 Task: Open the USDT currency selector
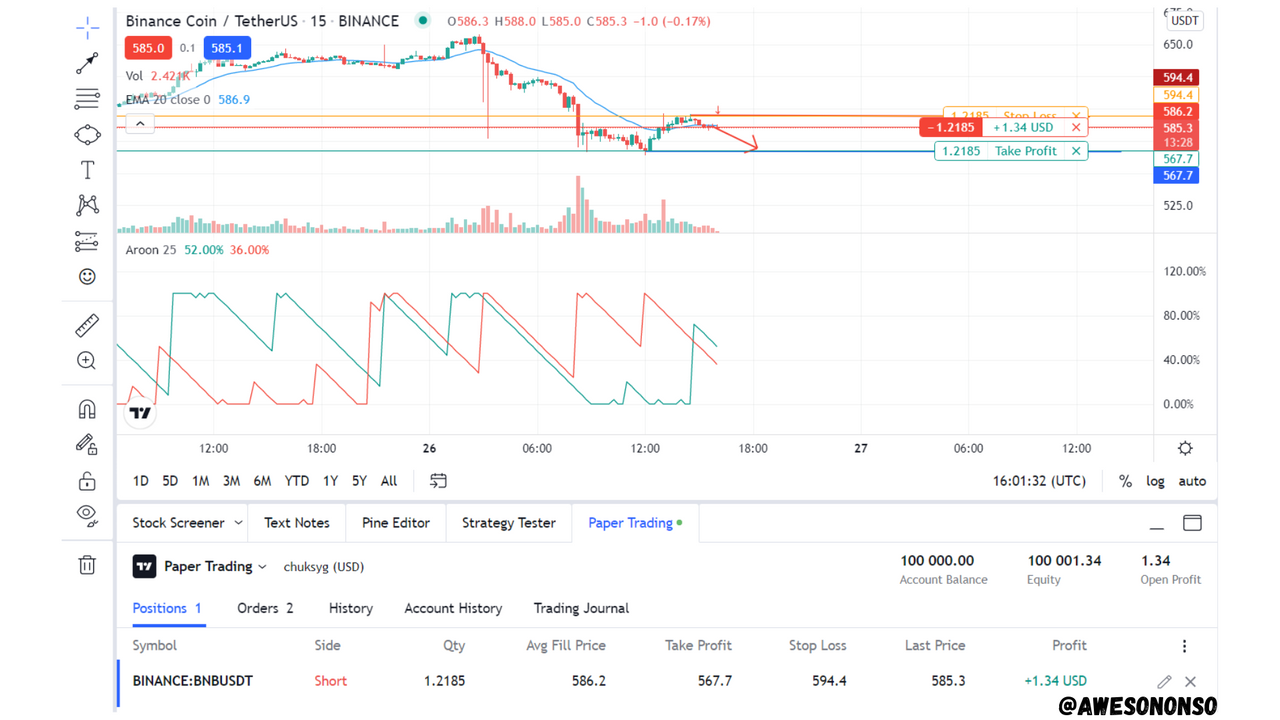pyautogui.click(x=1185, y=21)
